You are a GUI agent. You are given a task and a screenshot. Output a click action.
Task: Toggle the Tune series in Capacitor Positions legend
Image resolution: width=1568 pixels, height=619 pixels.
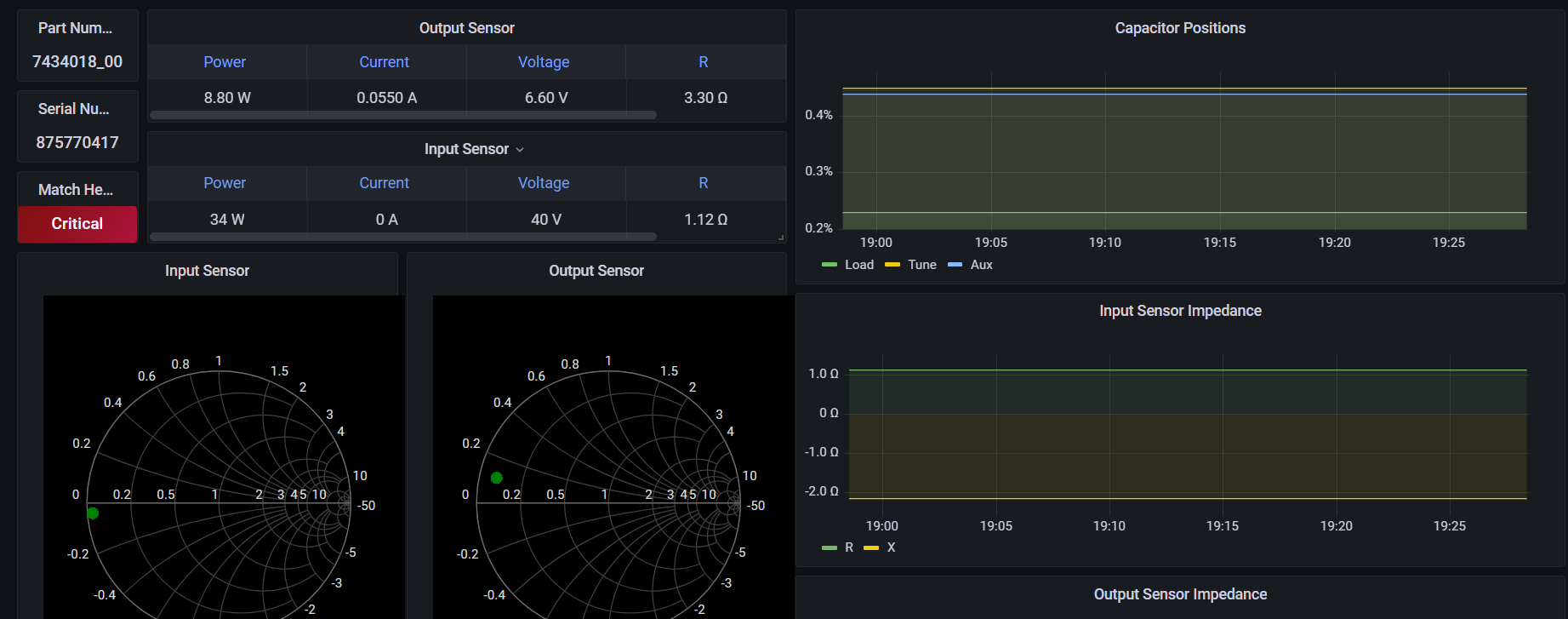[x=922, y=265]
